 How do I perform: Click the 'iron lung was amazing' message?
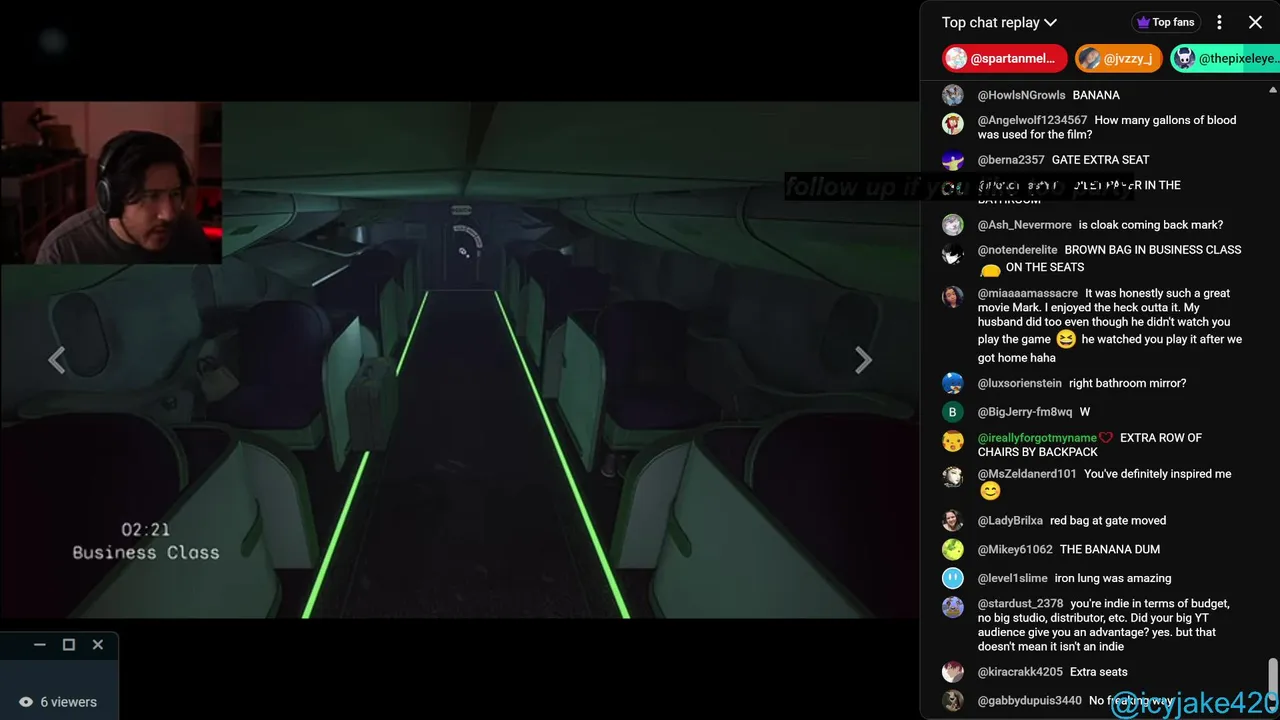[1113, 578]
